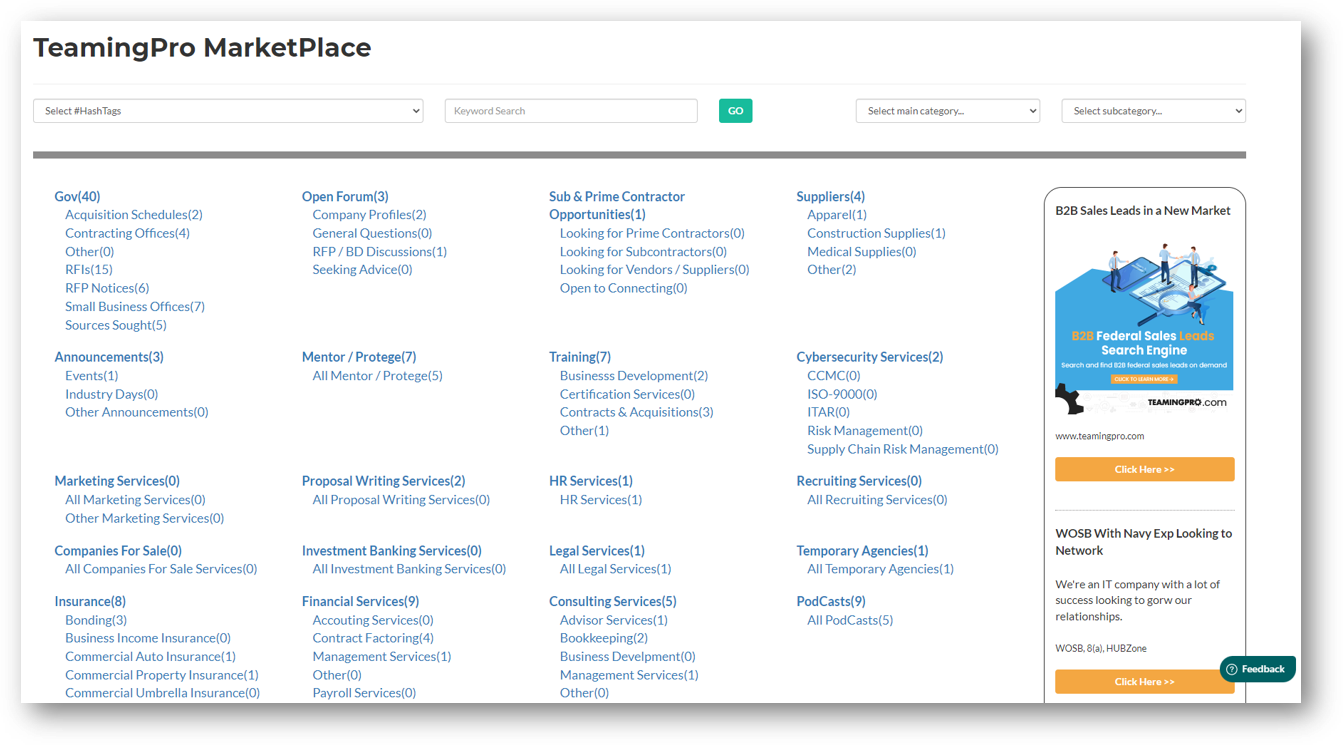Open Events(1) link
1343x745 pixels.
91,376
